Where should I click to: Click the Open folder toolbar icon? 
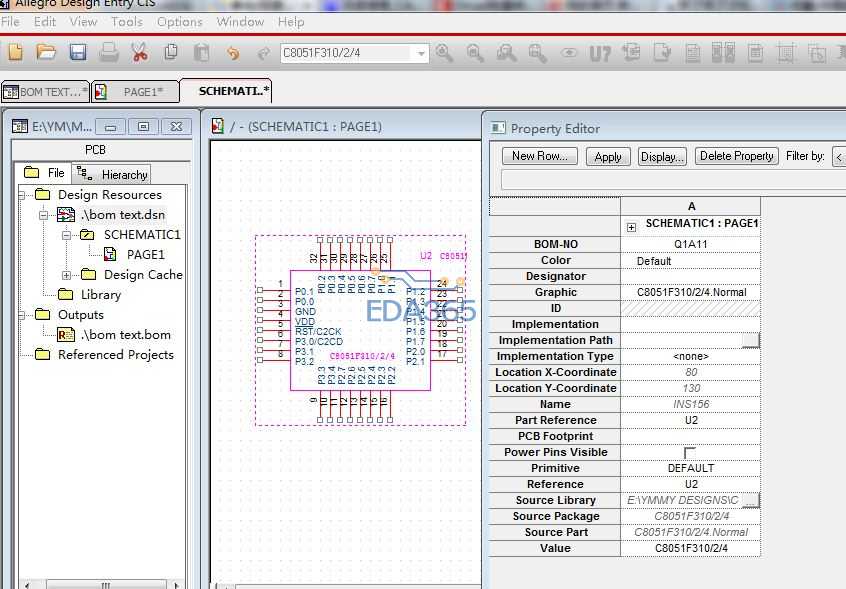tap(46, 53)
